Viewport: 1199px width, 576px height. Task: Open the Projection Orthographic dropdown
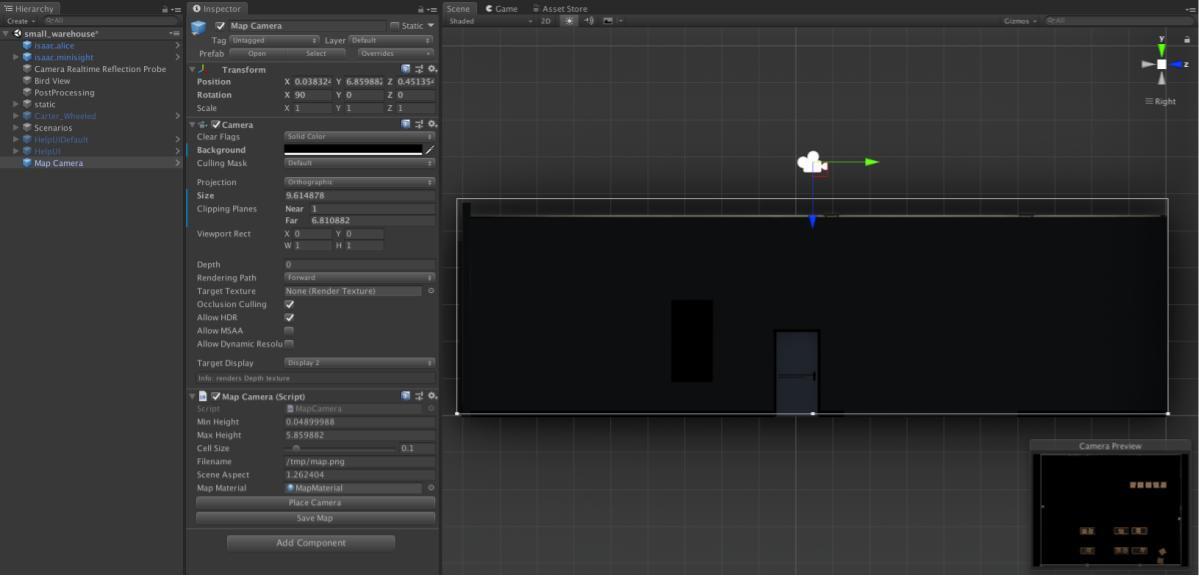(359, 182)
